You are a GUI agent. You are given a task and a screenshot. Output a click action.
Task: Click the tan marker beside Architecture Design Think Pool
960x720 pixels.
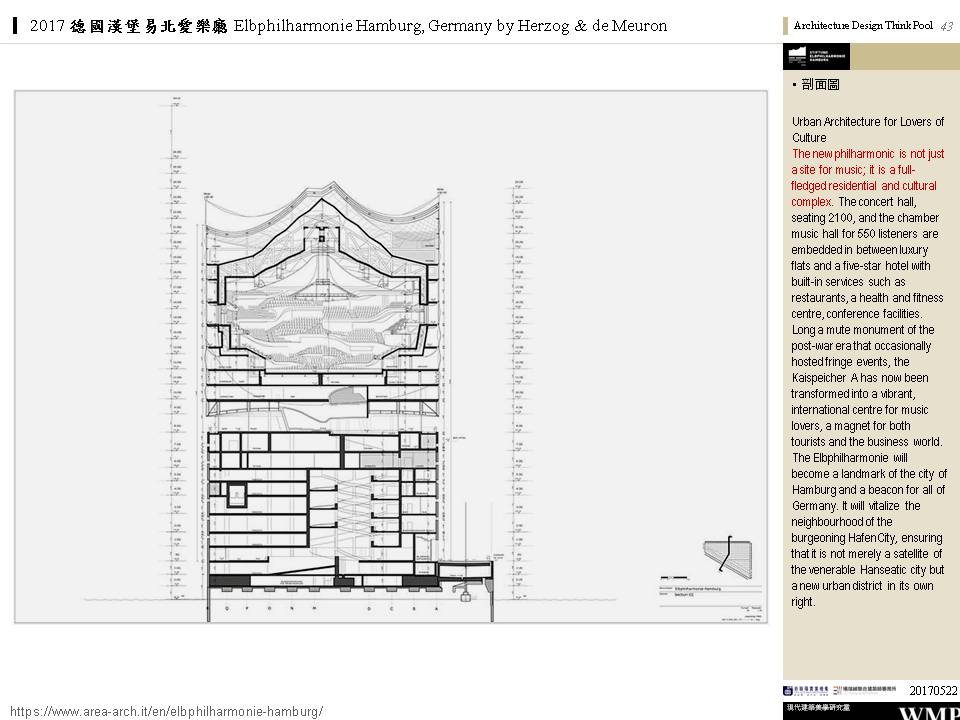(786, 26)
